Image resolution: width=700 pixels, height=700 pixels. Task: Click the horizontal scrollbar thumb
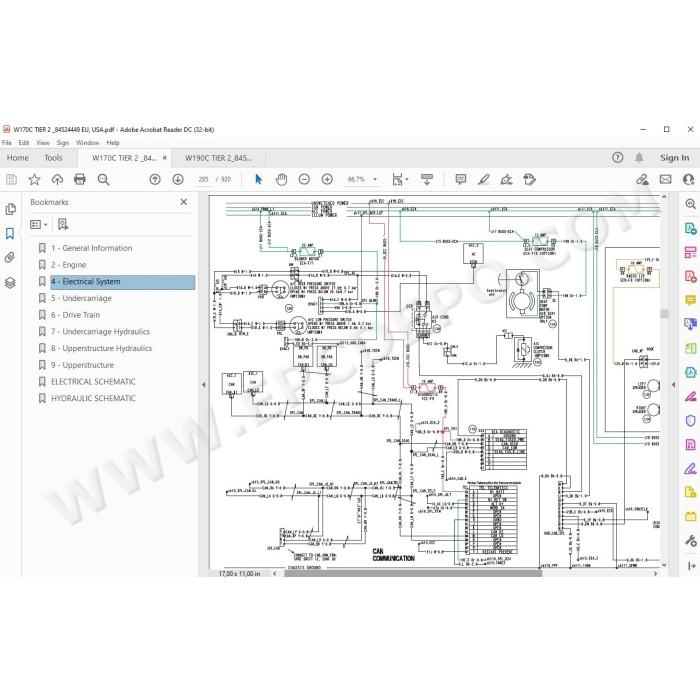tap(413, 574)
